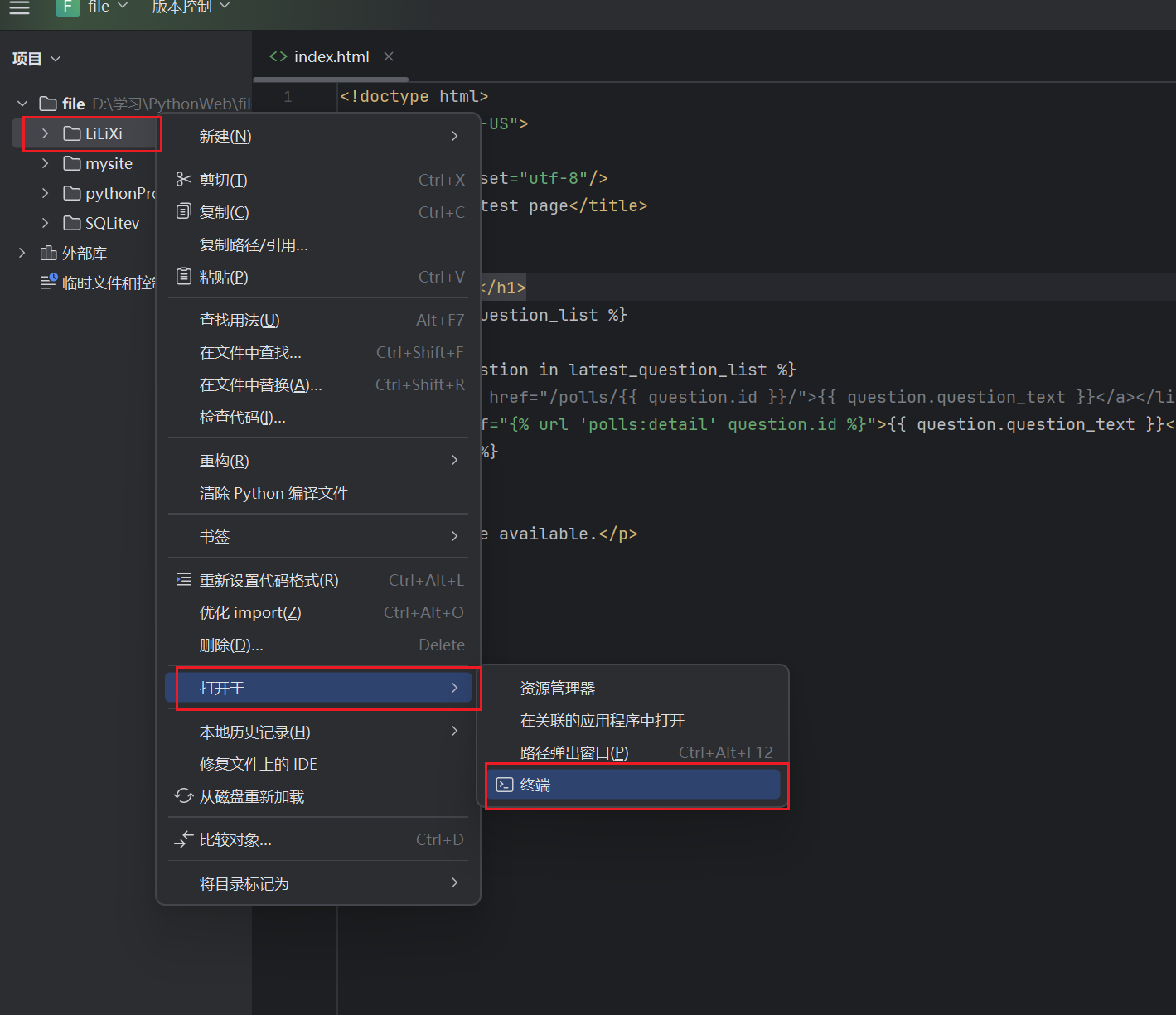1176x1015 pixels.
Task: Select 路径弹出窗口 from the submenu
Action: 573,752
